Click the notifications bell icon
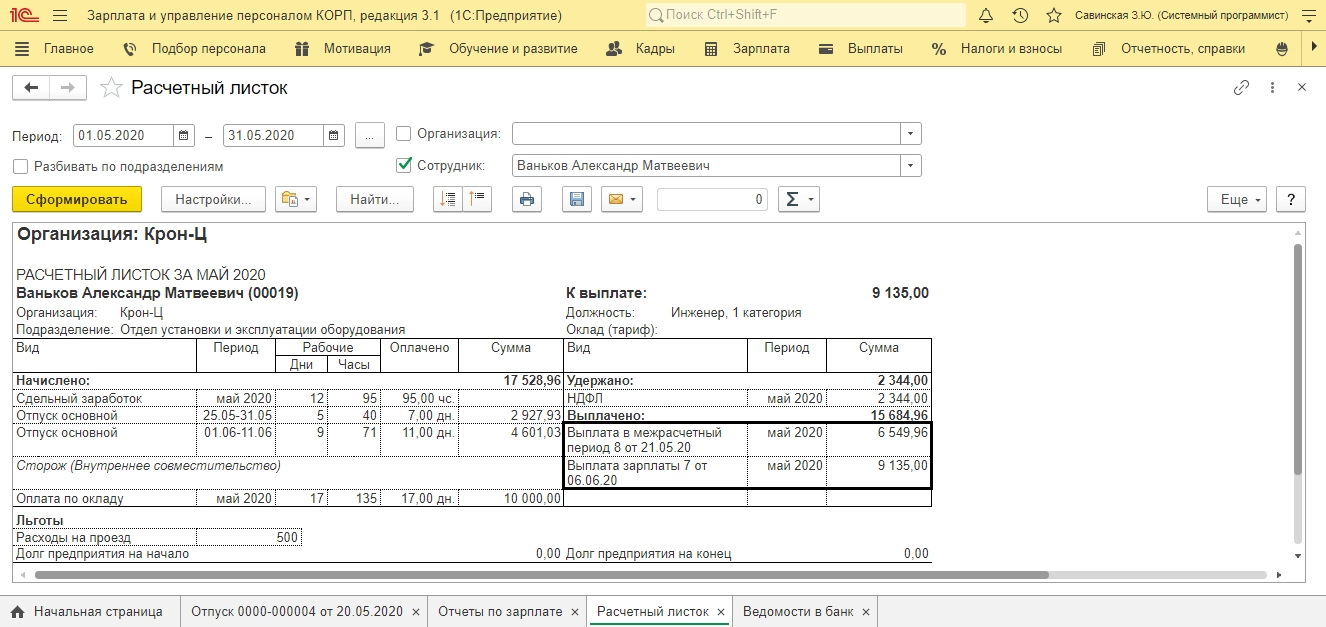This screenshot has height=627, width=1326. click(x=985, y=16)
